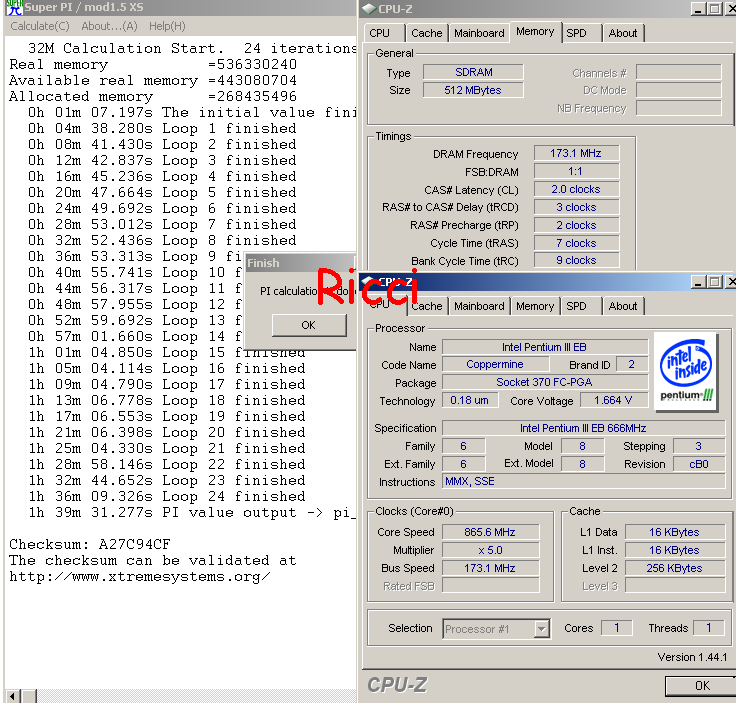Click the processor Name Intel Pentium III EB
This screenshot has height=703, width=736.
[544, 347]
